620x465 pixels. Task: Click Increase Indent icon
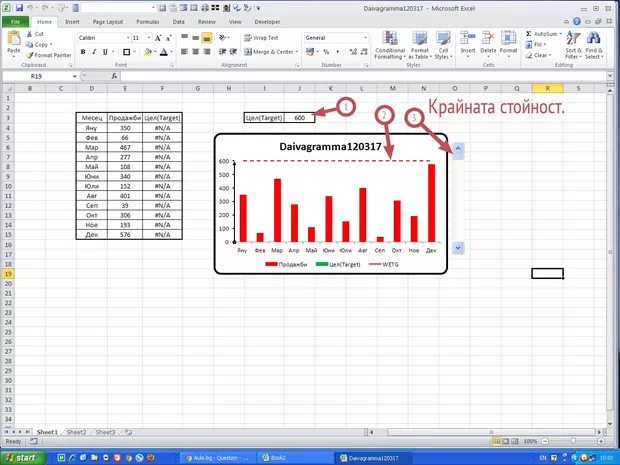click(233, 52)
